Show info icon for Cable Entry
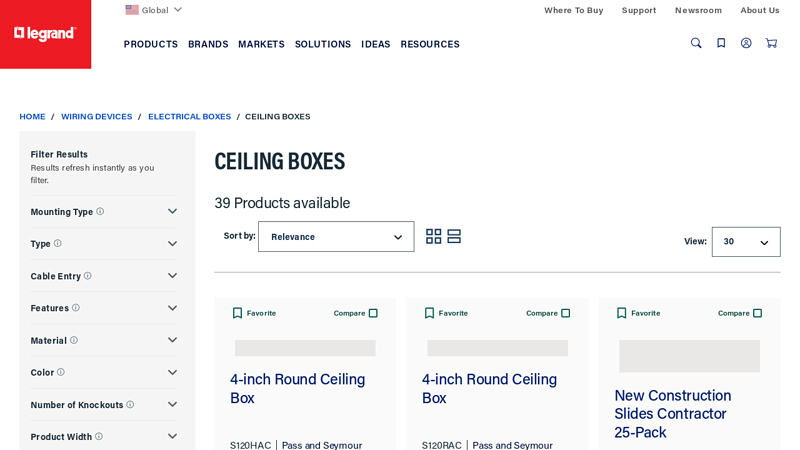This screenshot has width=800, height=450. (88, 276)
